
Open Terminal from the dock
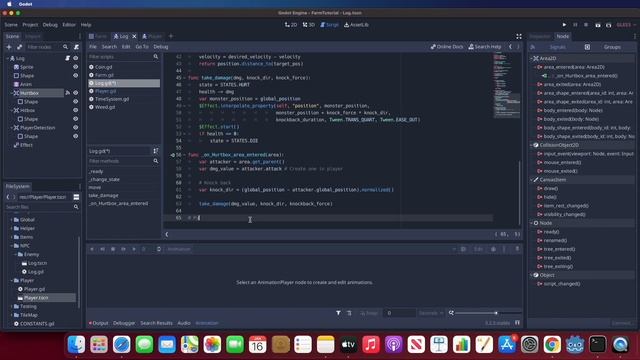598,344
